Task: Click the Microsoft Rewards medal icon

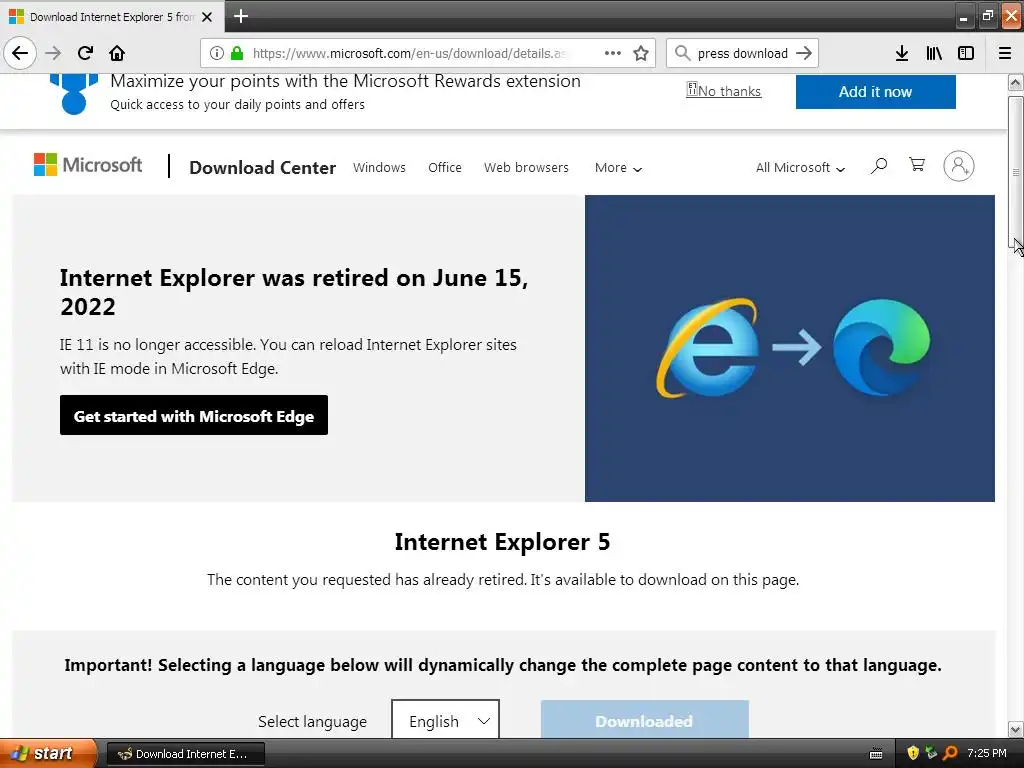Action: click(74, 94)
